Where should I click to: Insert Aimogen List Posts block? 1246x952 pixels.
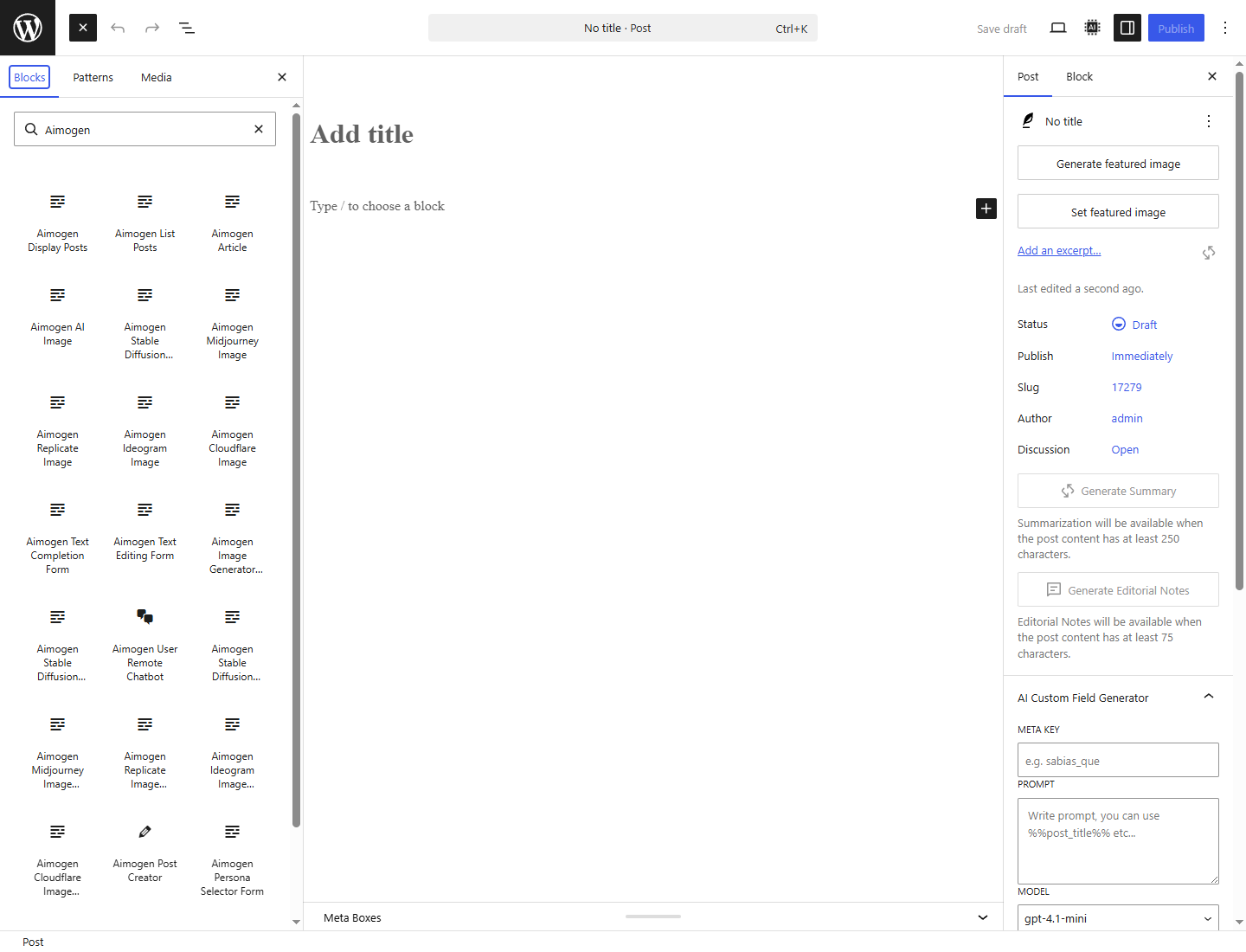coord(145,223)
